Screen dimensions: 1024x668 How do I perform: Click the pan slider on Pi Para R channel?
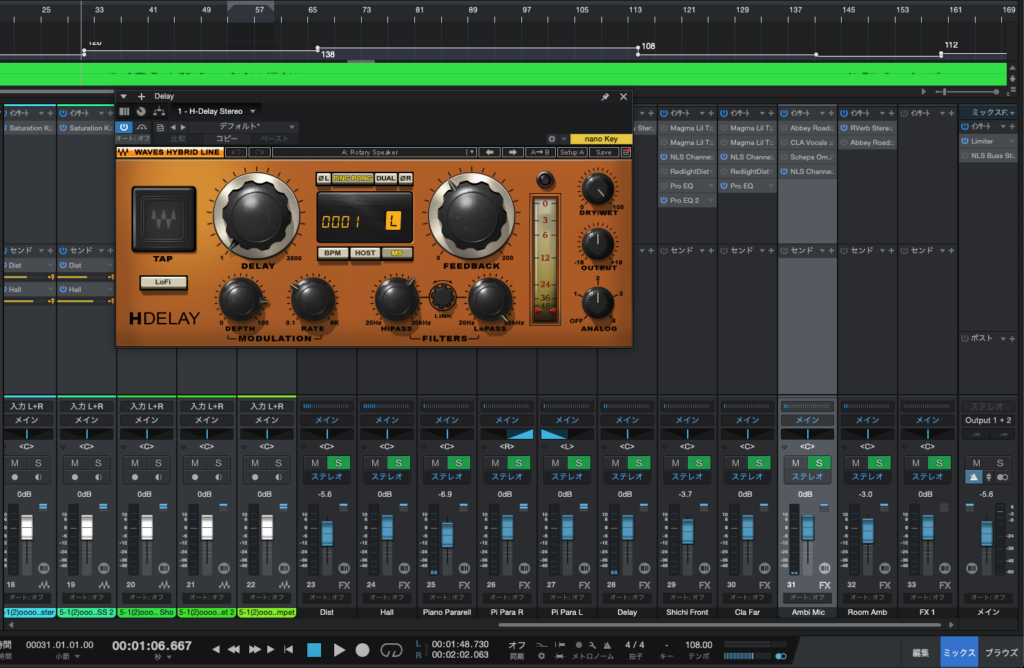click(x=507, y=434)
